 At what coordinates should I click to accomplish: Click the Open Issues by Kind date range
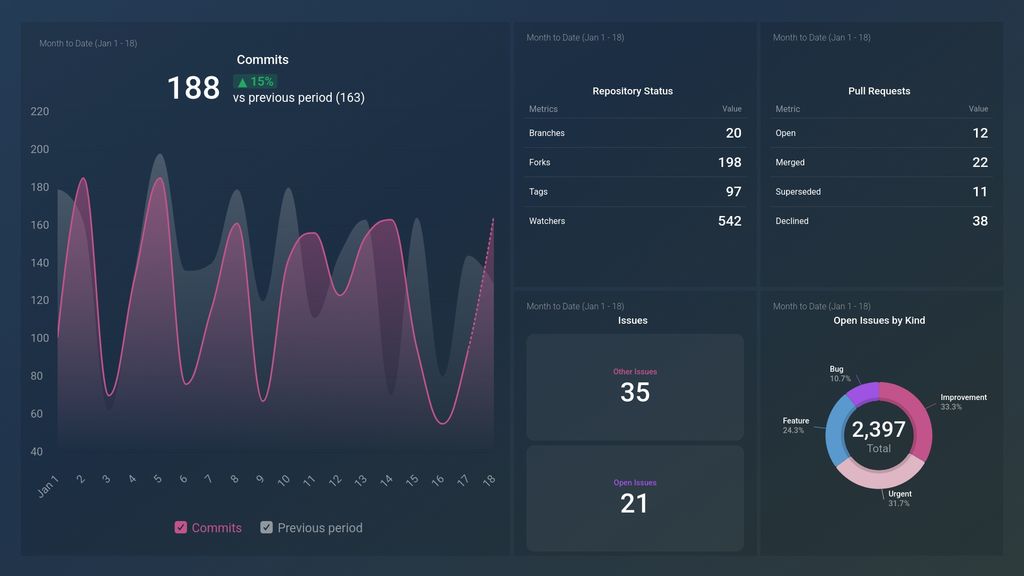coord(822,306)
